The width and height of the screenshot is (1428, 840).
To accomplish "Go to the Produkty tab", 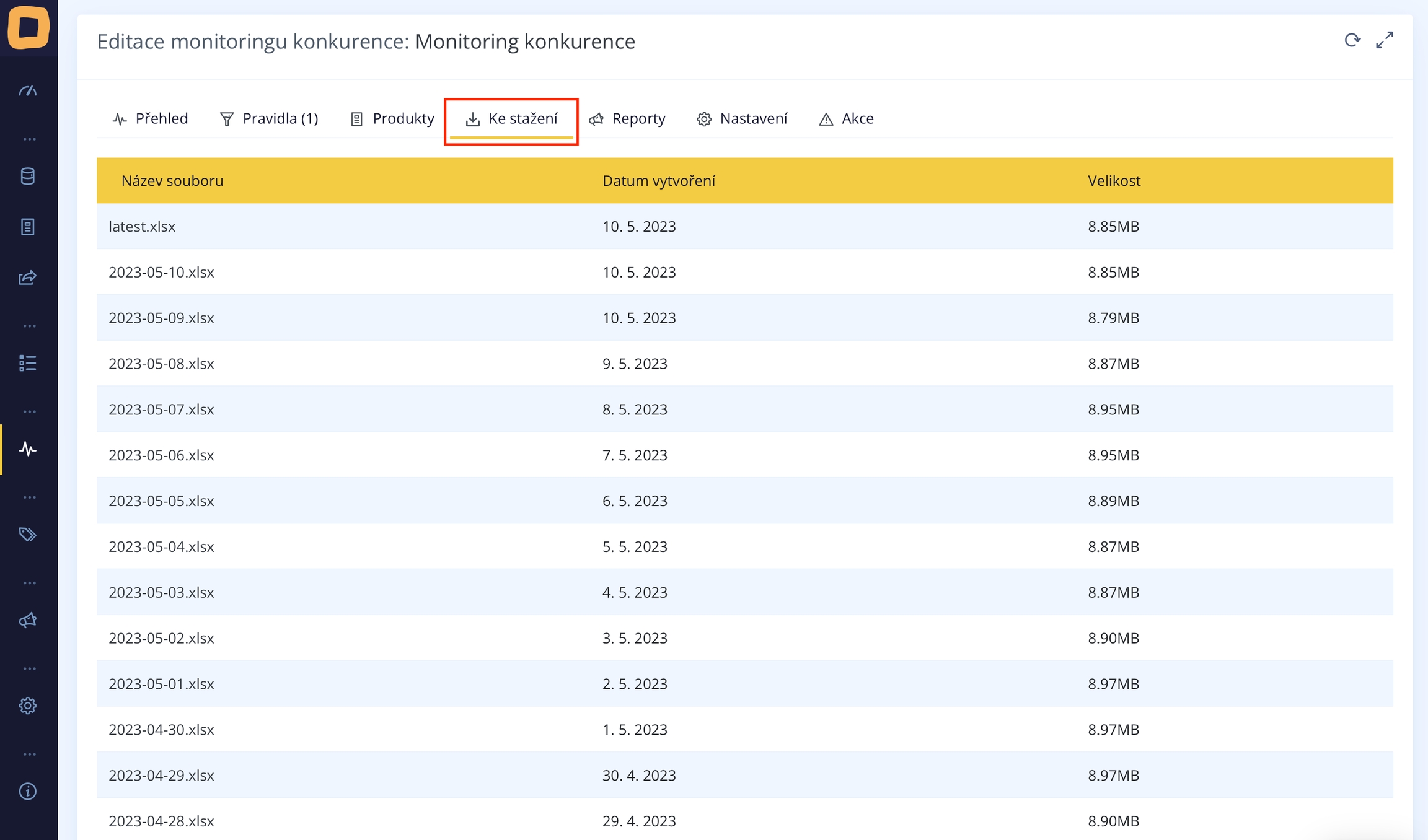I will [392, 119].
